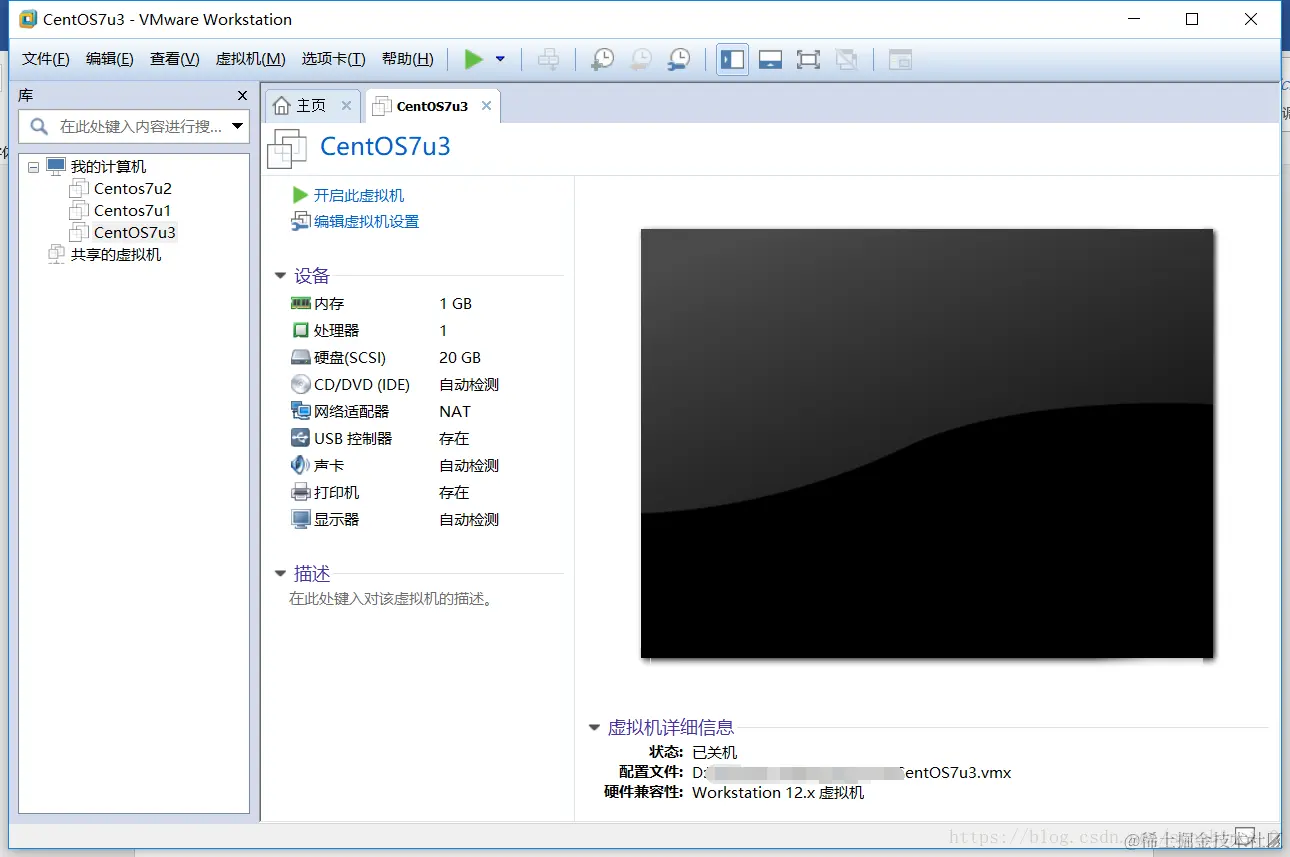Collapse the 设备 devices section
Screen dimensions: 1290x857
(x=280, y=276)
